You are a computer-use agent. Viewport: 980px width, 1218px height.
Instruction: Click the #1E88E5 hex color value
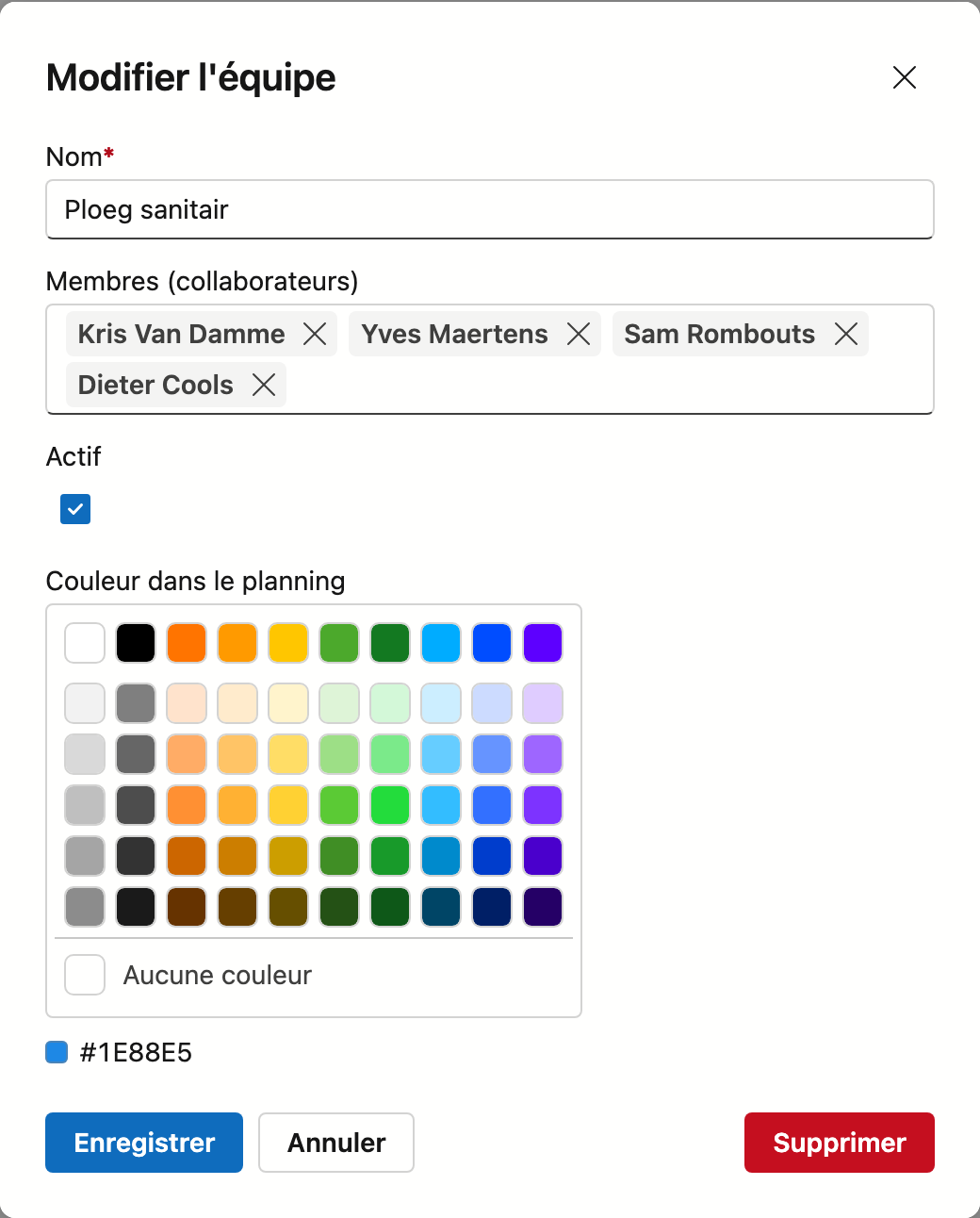click(136, 1052)
